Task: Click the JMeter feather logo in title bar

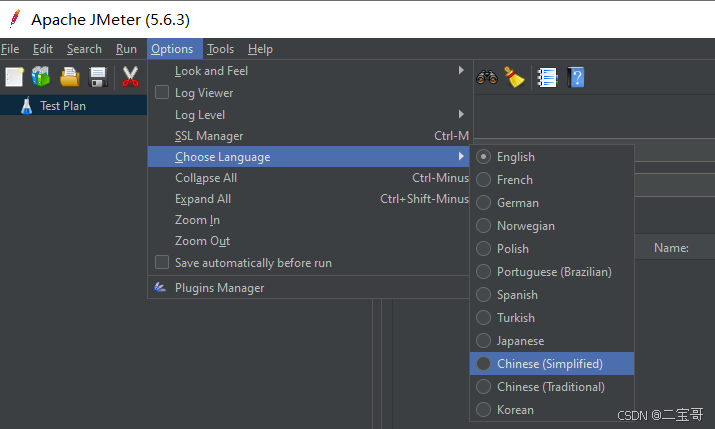Action: pos(15,19)
